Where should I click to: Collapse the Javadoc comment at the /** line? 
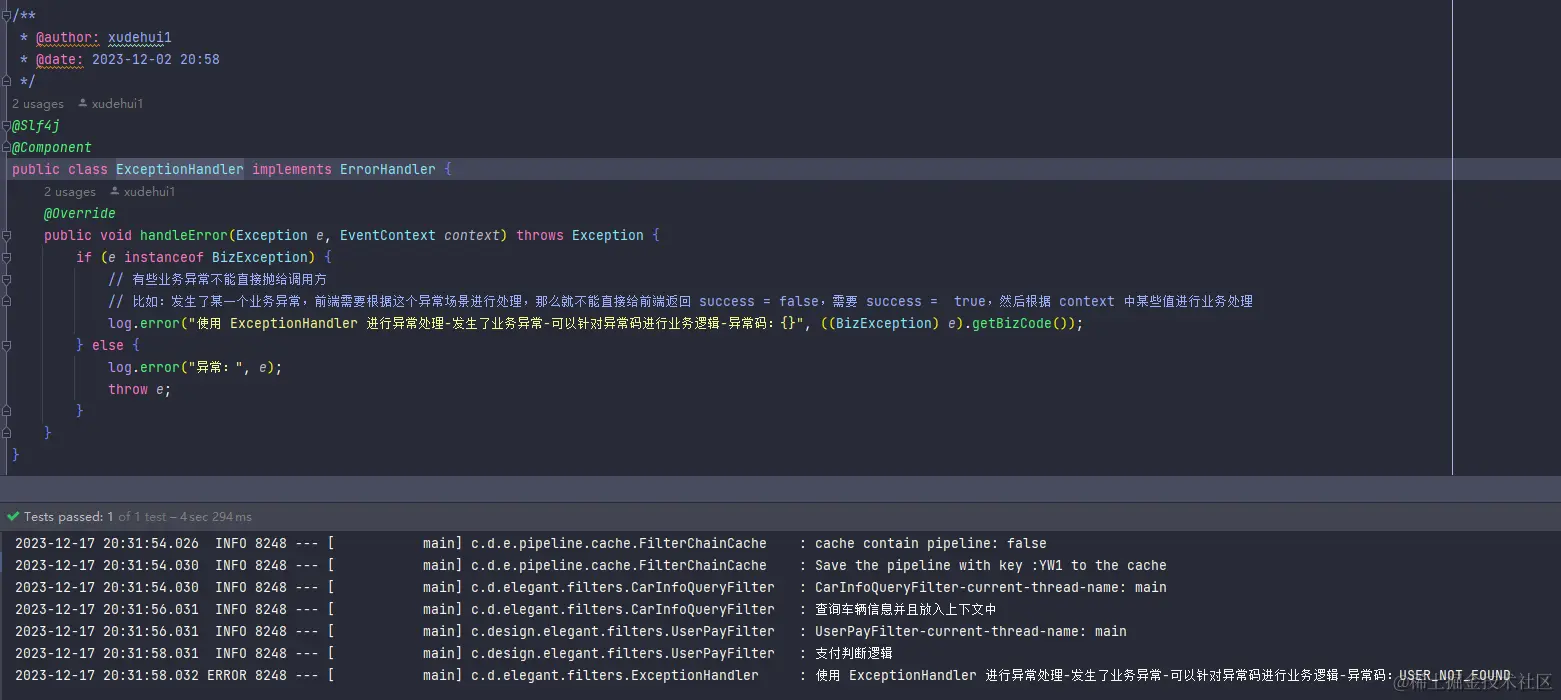click(x=6, y=15)
